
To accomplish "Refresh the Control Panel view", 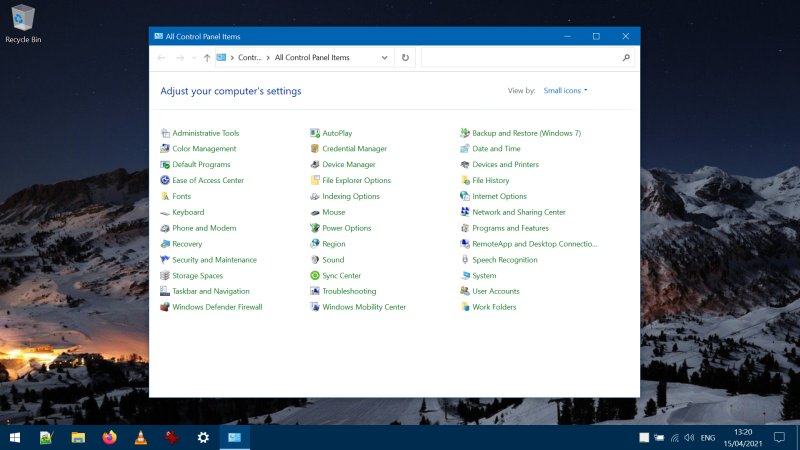I will coord(405,58).
